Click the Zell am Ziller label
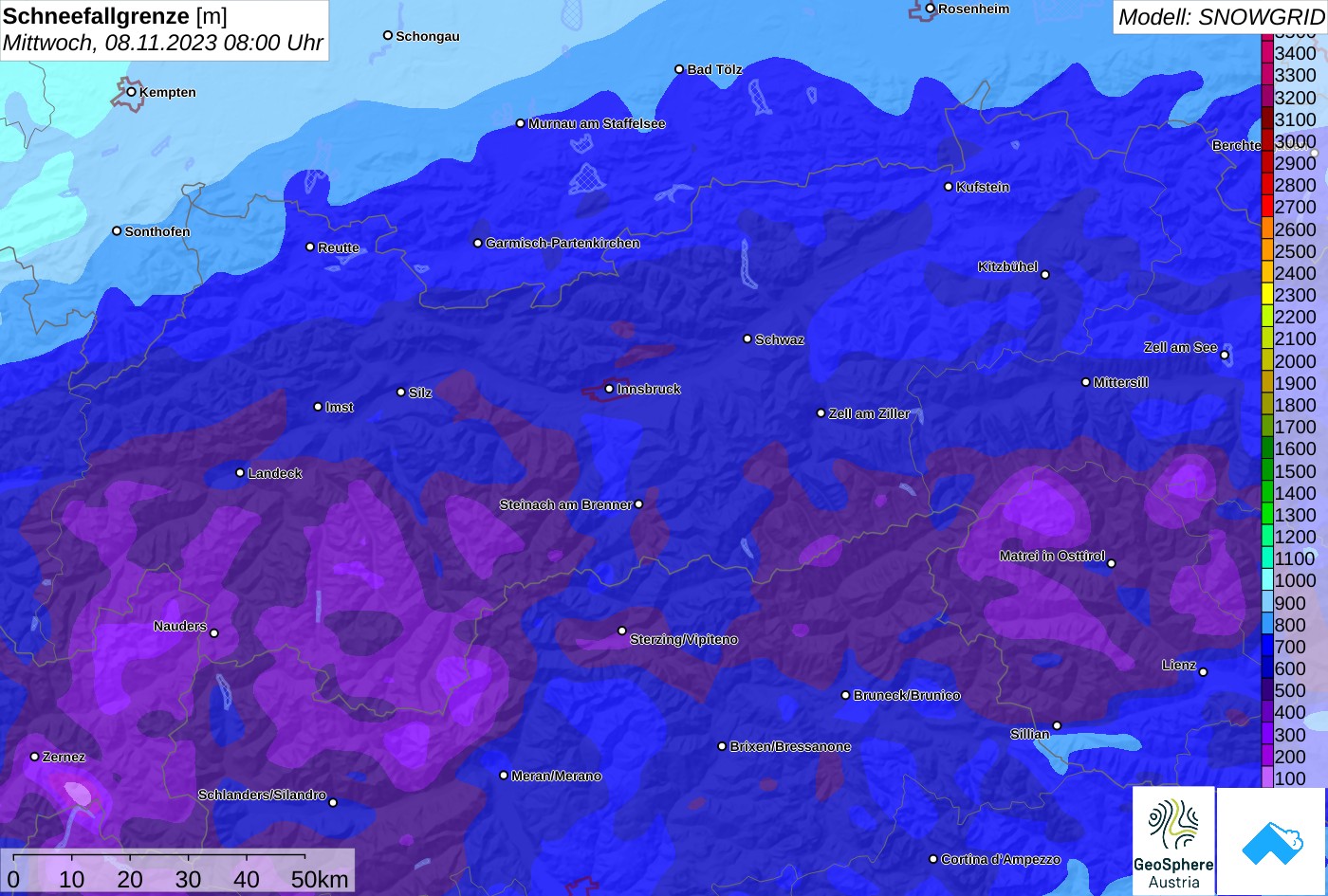Image resolution: width=1328 pixels, height=896 pixels. pyautogui.click(x=869, y=414)
